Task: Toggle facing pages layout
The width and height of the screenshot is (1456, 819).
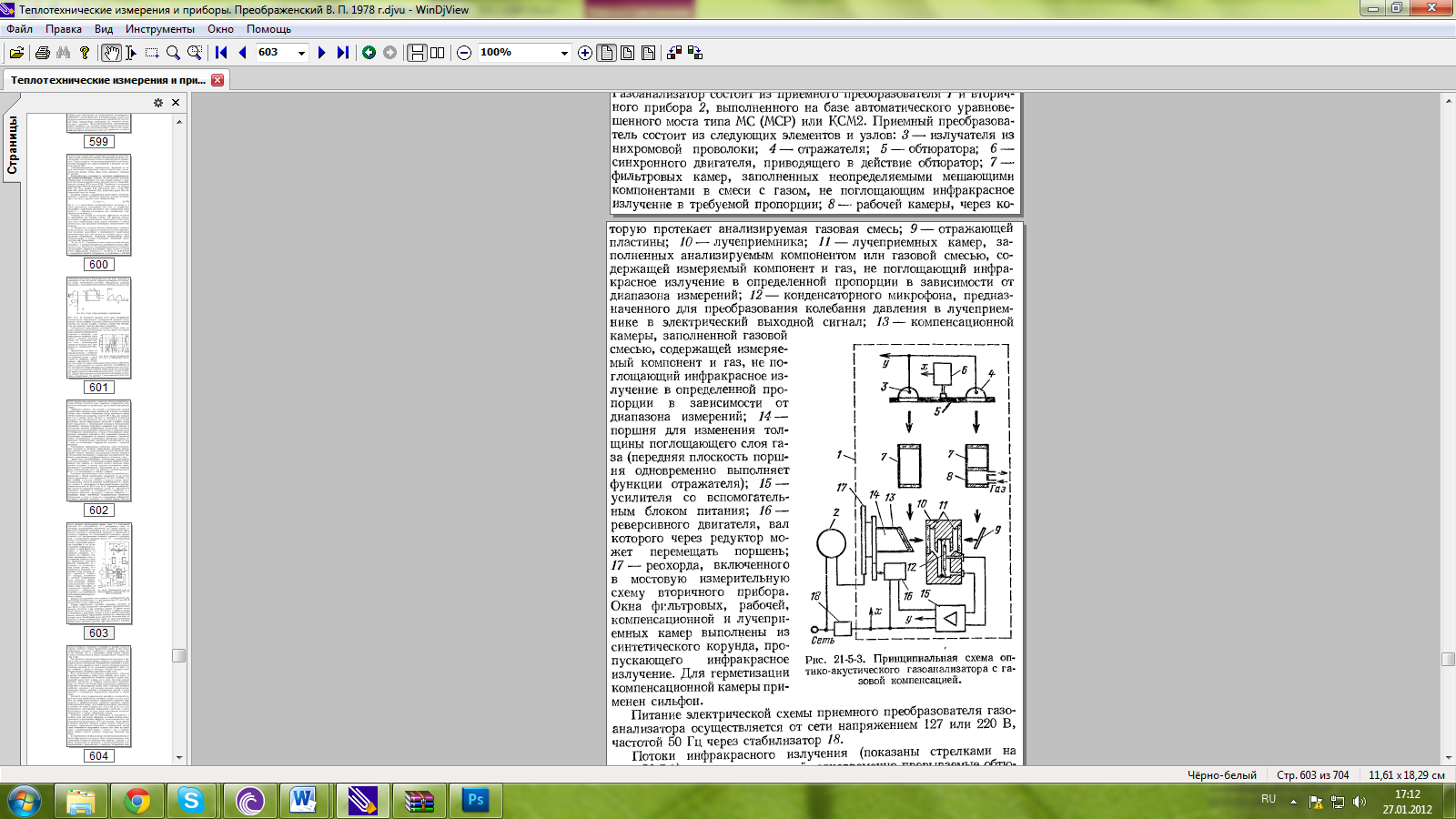Action: [x=438, y=53]
